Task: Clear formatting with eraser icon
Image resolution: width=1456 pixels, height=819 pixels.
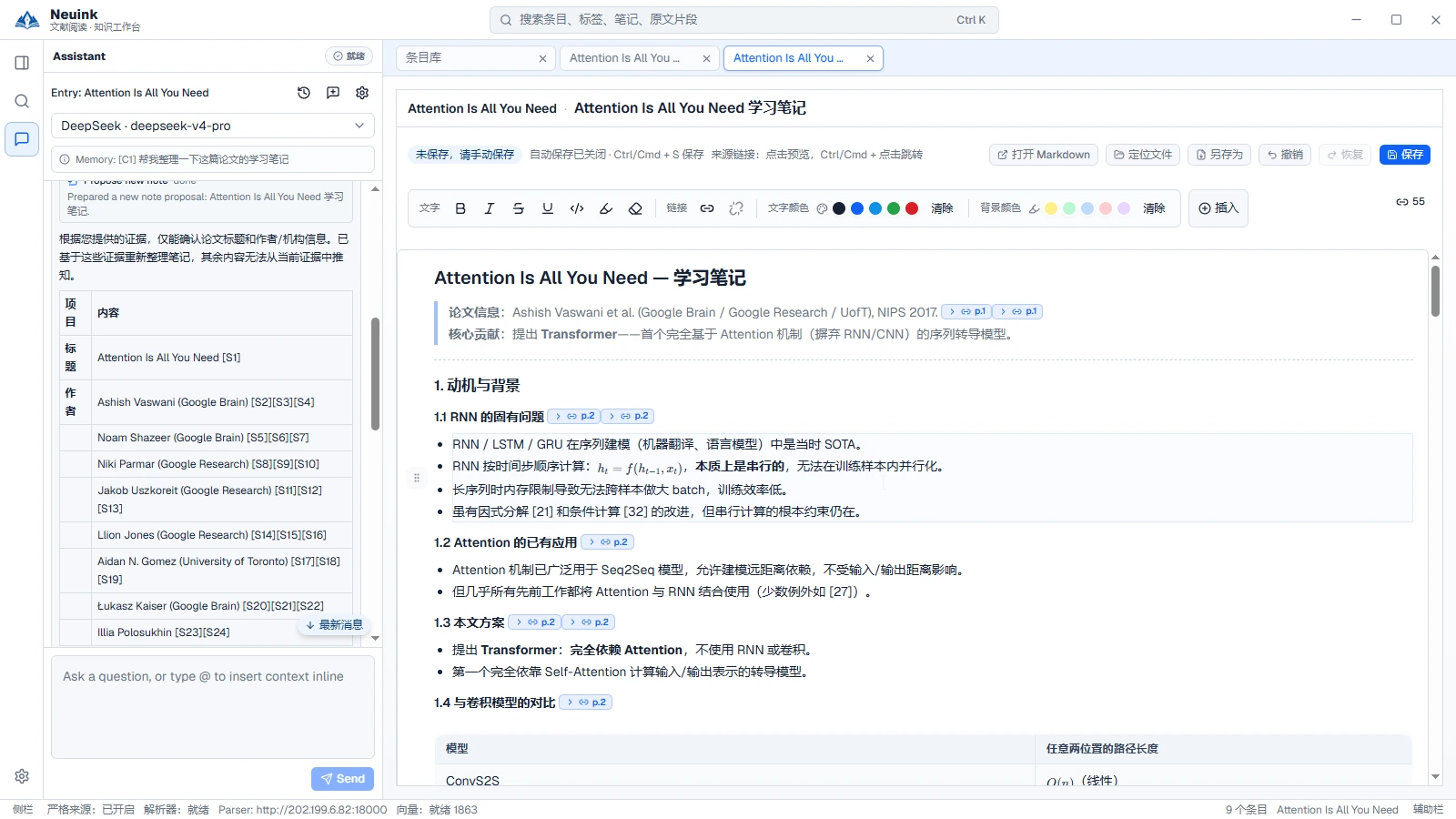Action: click(x=635, y=208)
